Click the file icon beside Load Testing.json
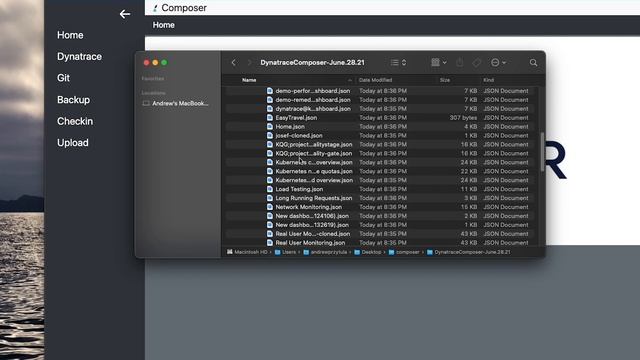The width and height of the screenshot is (640, 360). coord(270,189)
